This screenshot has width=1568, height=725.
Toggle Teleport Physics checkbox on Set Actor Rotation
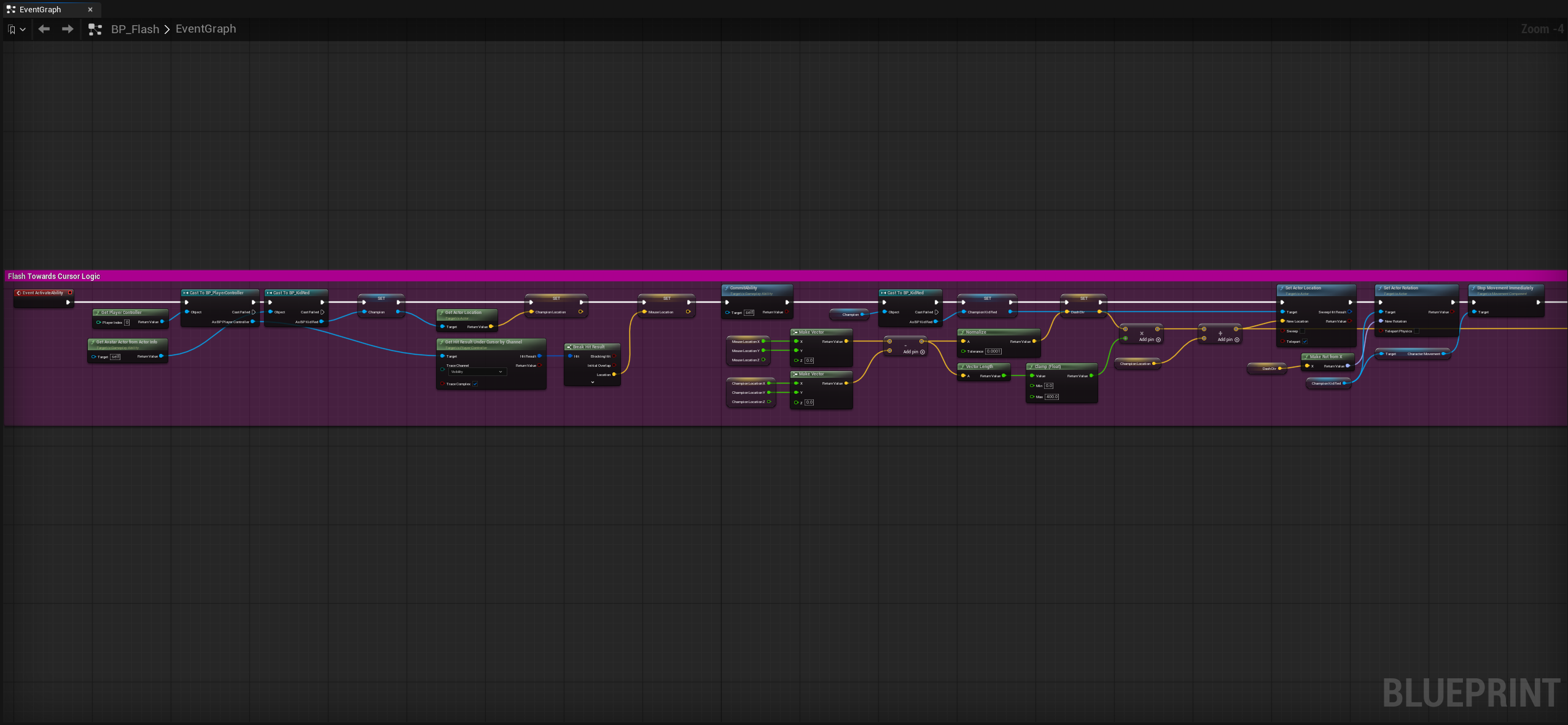(1416, 331)
